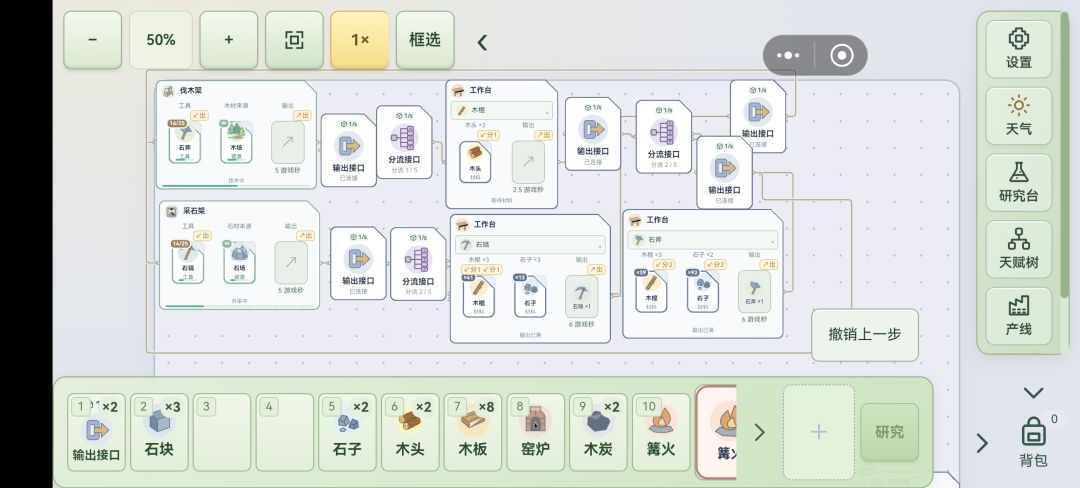Select the 石子 hotbar slot
The width and height of the screenshot is (1080, 488).
tap(347, 432)
